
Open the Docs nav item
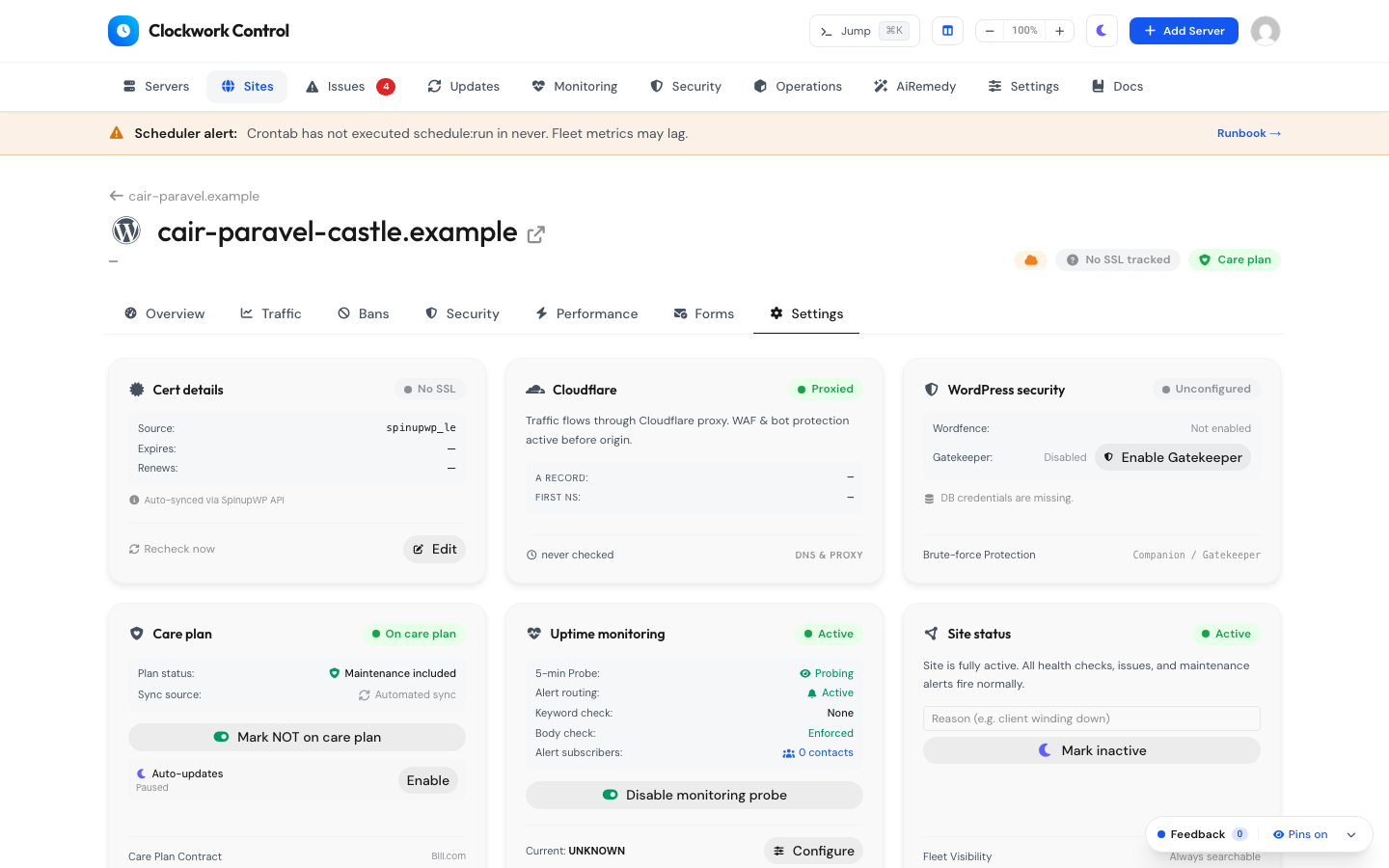(1117, 87)
